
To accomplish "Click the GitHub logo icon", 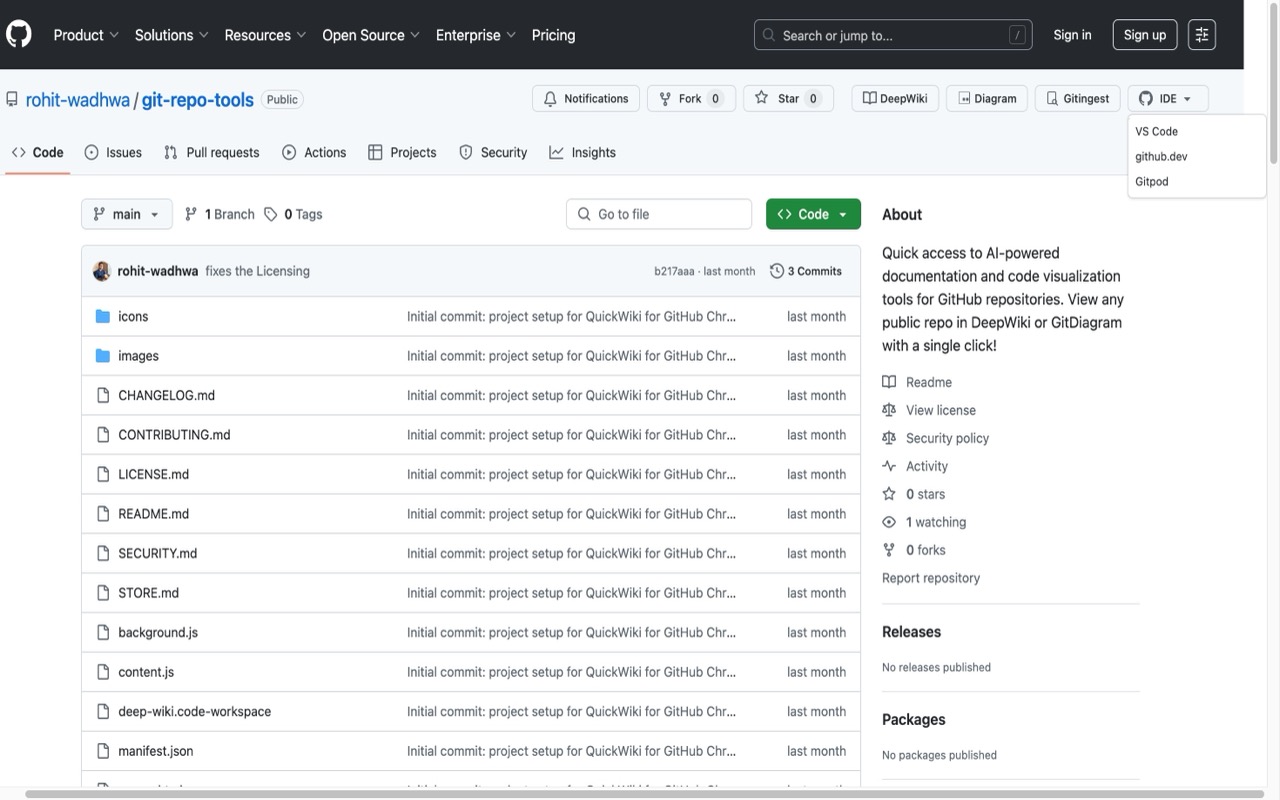I will [19, 35].
